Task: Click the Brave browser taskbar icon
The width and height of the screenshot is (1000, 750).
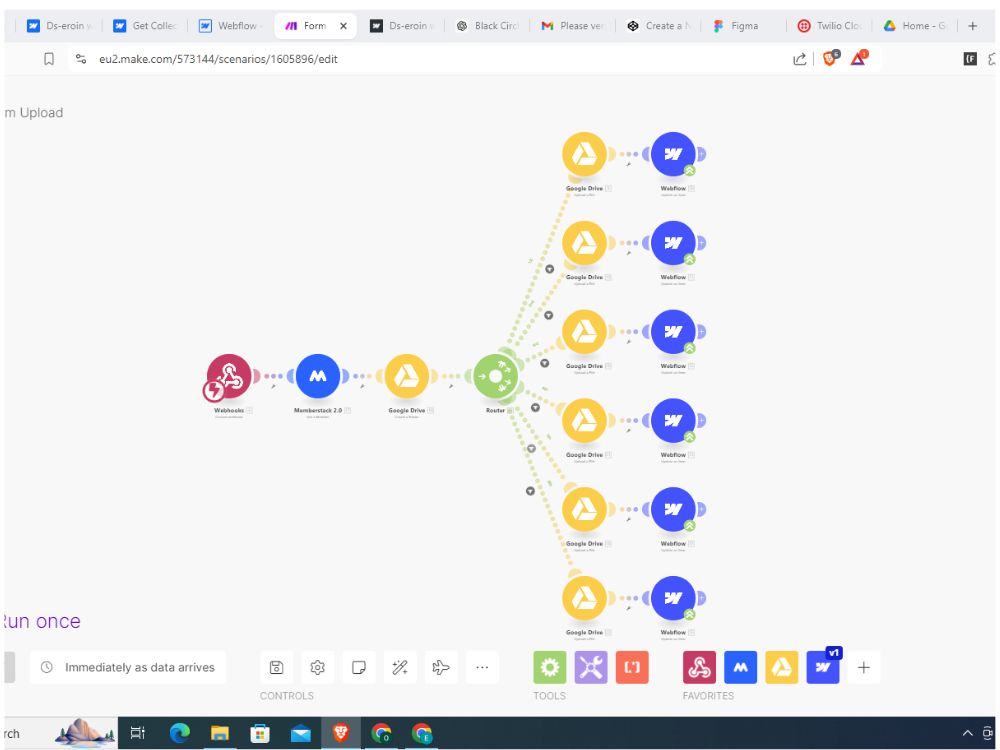Action: click(x=341, y=733)
